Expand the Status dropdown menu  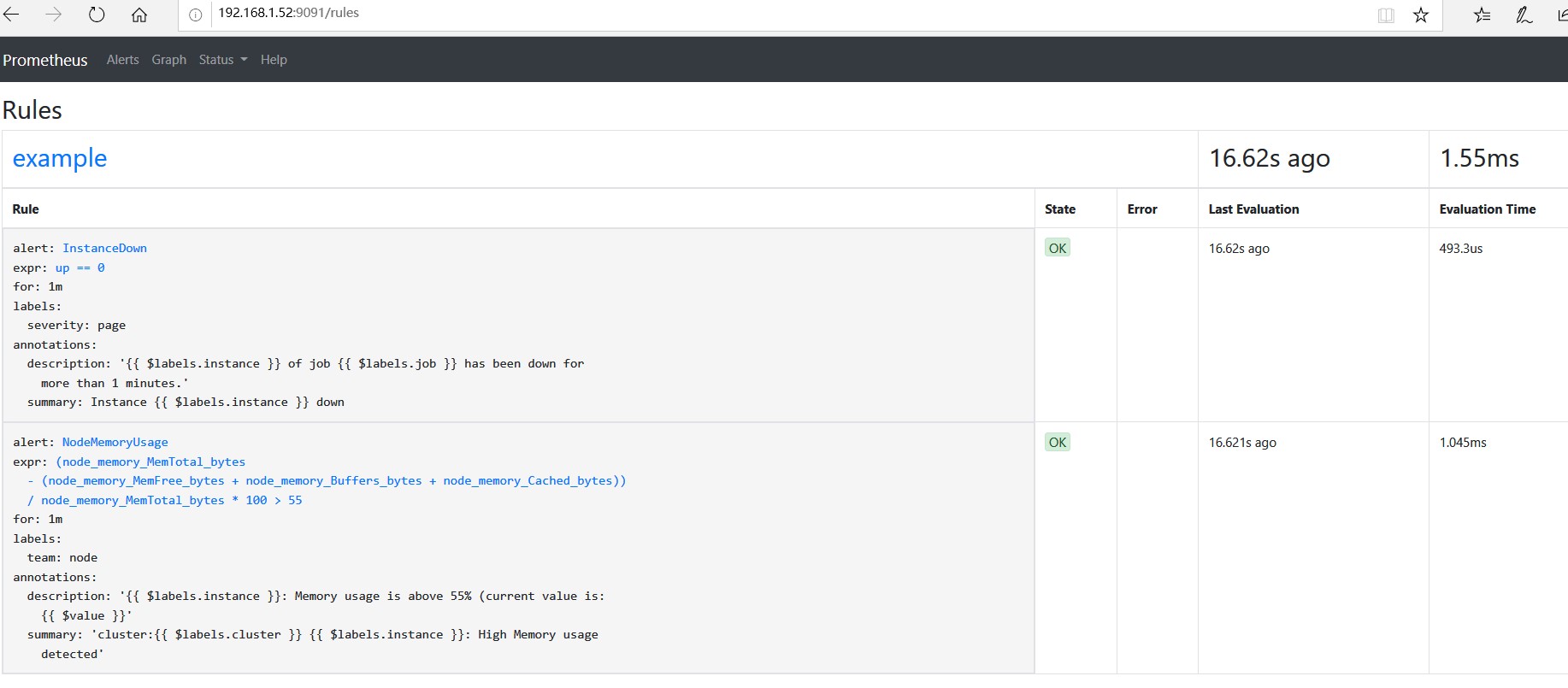coord(223,60)
